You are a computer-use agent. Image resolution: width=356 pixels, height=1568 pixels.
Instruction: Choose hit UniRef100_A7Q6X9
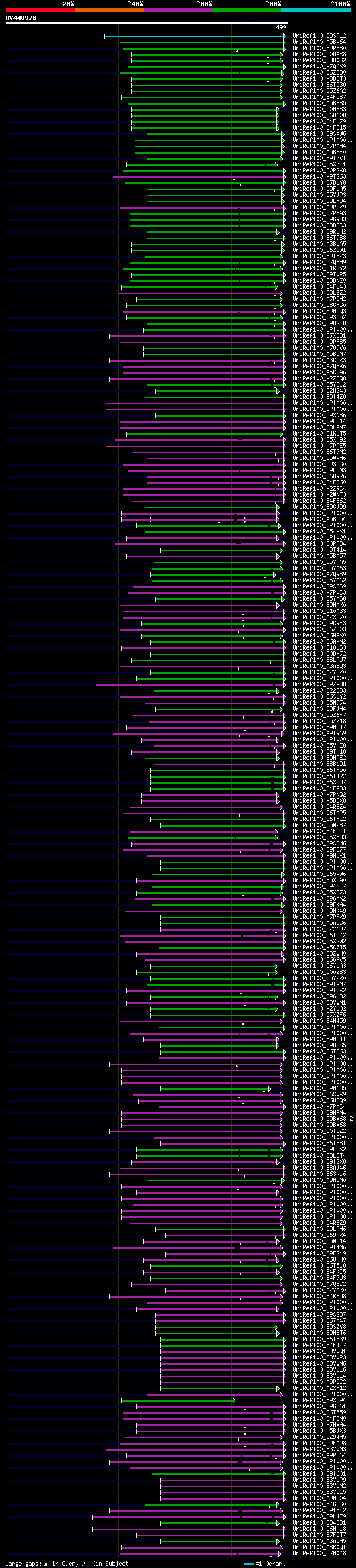pos(319,66)
